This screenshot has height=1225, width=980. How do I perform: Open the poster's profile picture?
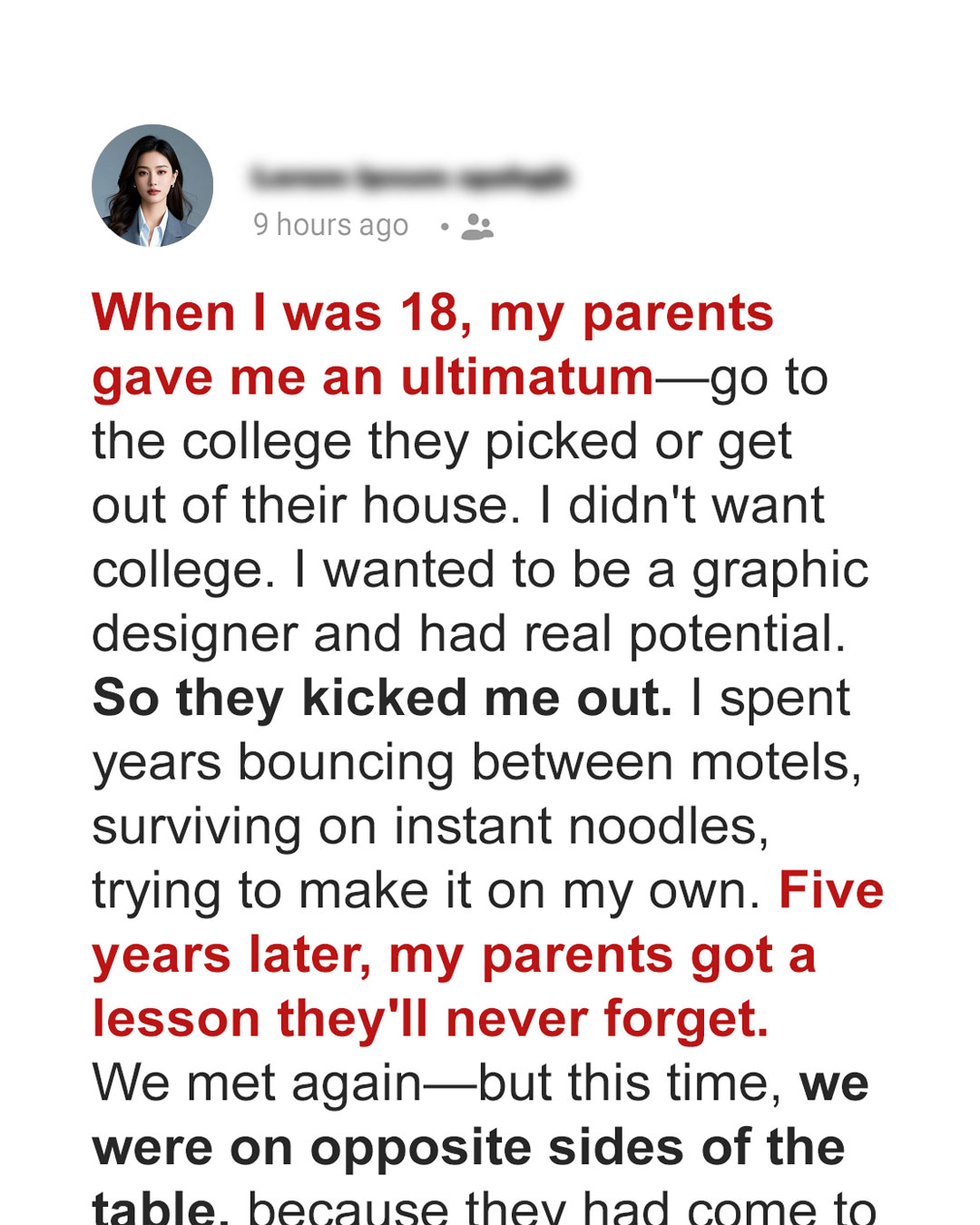tap(152, 185)
